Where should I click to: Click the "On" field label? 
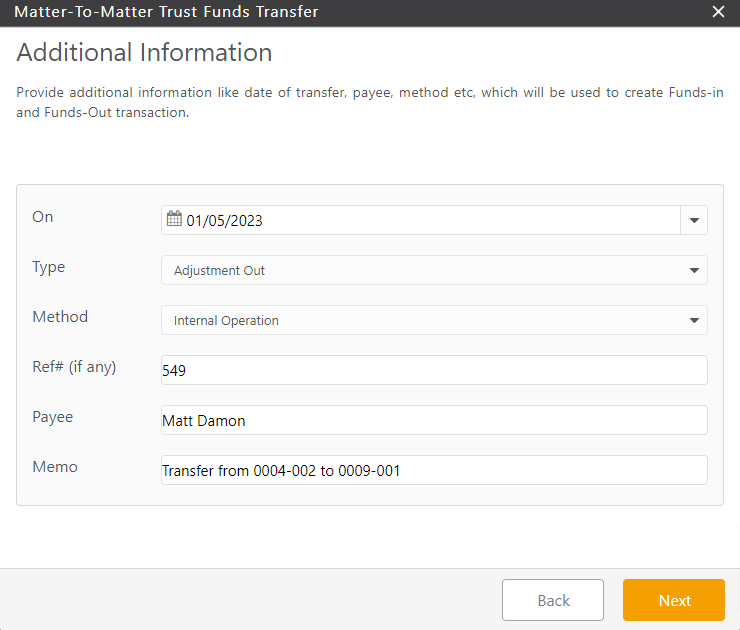(43, 217)
